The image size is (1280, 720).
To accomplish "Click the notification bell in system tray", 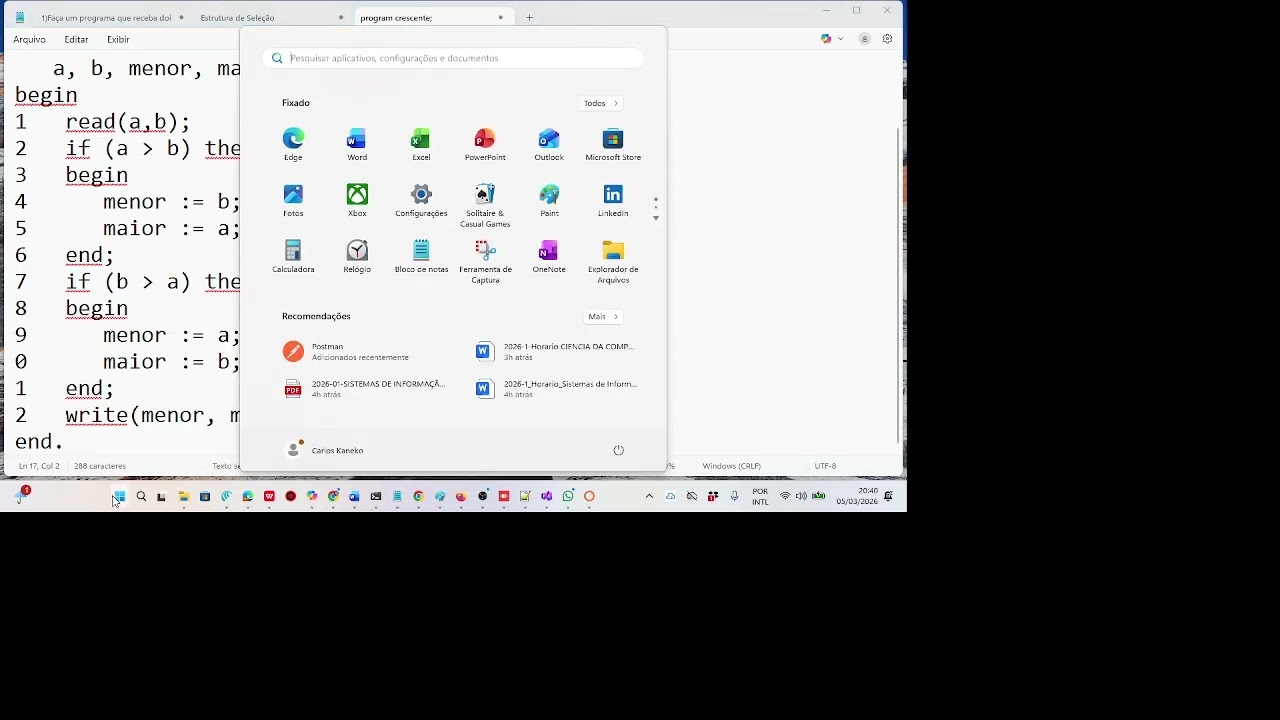I will pyautogui.click(x=888, y=496).
